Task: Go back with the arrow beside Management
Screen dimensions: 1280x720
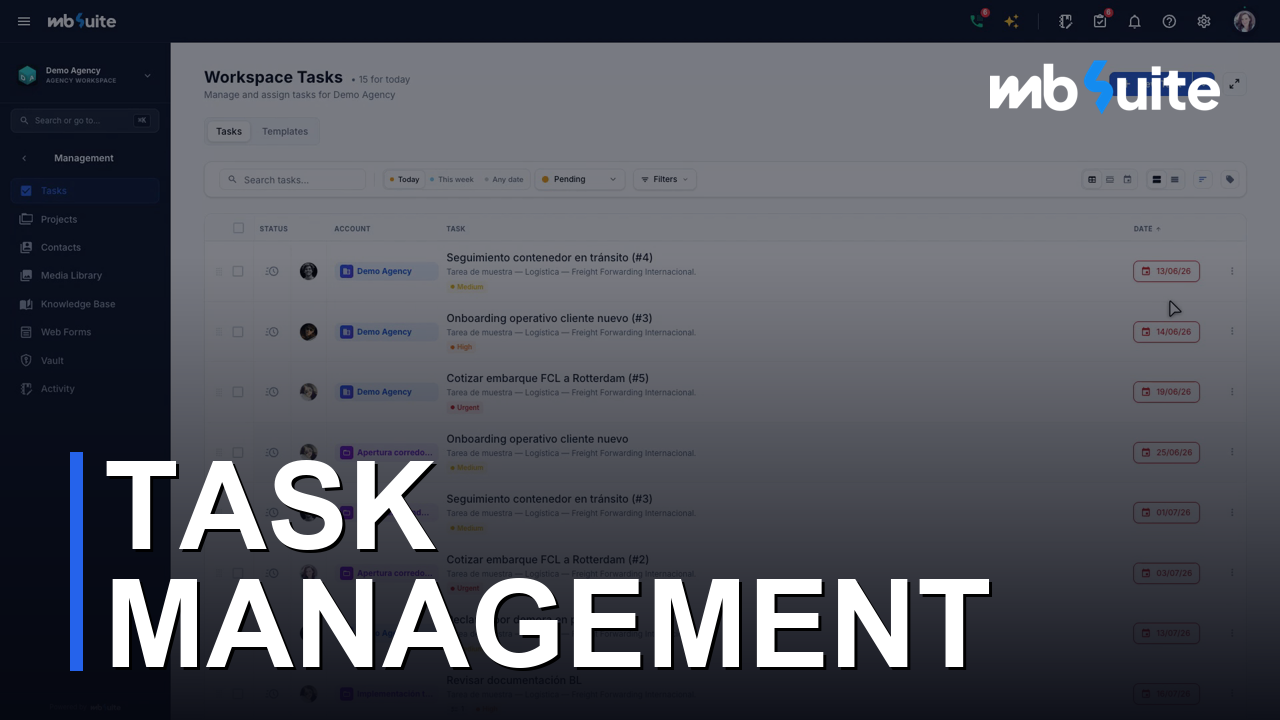Action: pyautogui.click(x=24, y=158)
